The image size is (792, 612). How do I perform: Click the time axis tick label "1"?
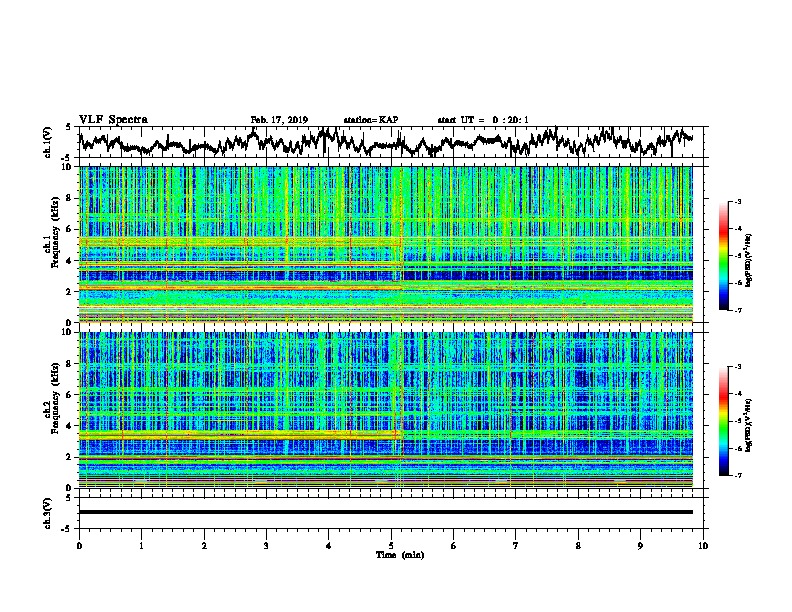click(141, 545)
